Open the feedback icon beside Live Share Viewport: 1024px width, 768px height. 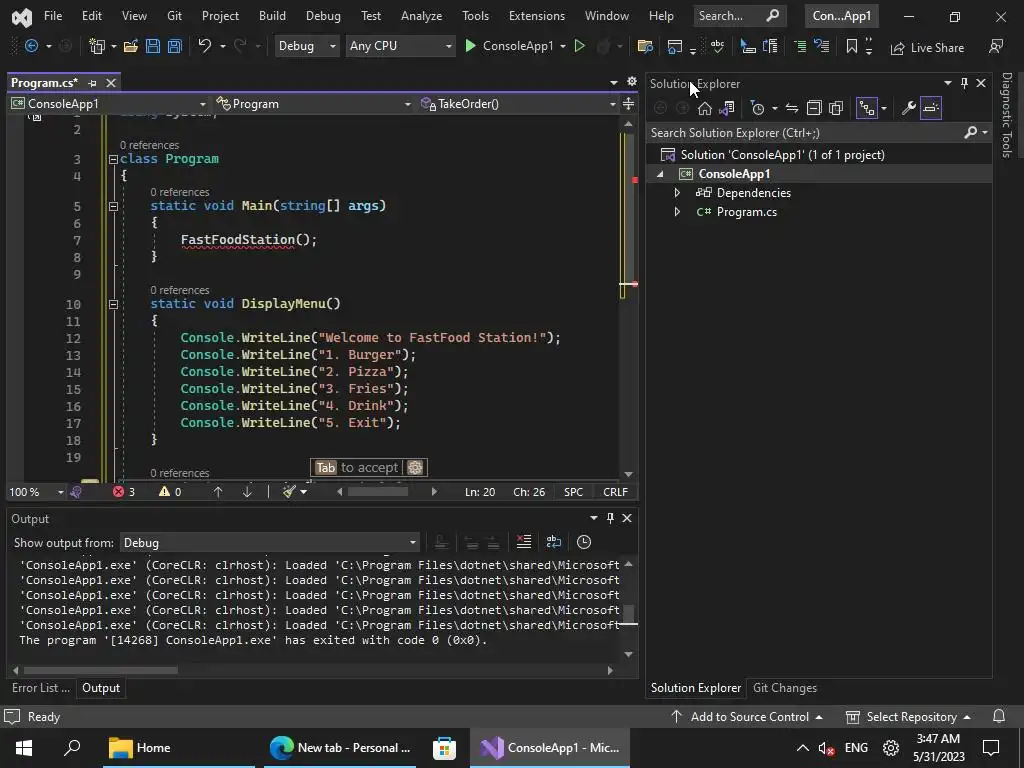pyautogui.click(x=996, y=46)
